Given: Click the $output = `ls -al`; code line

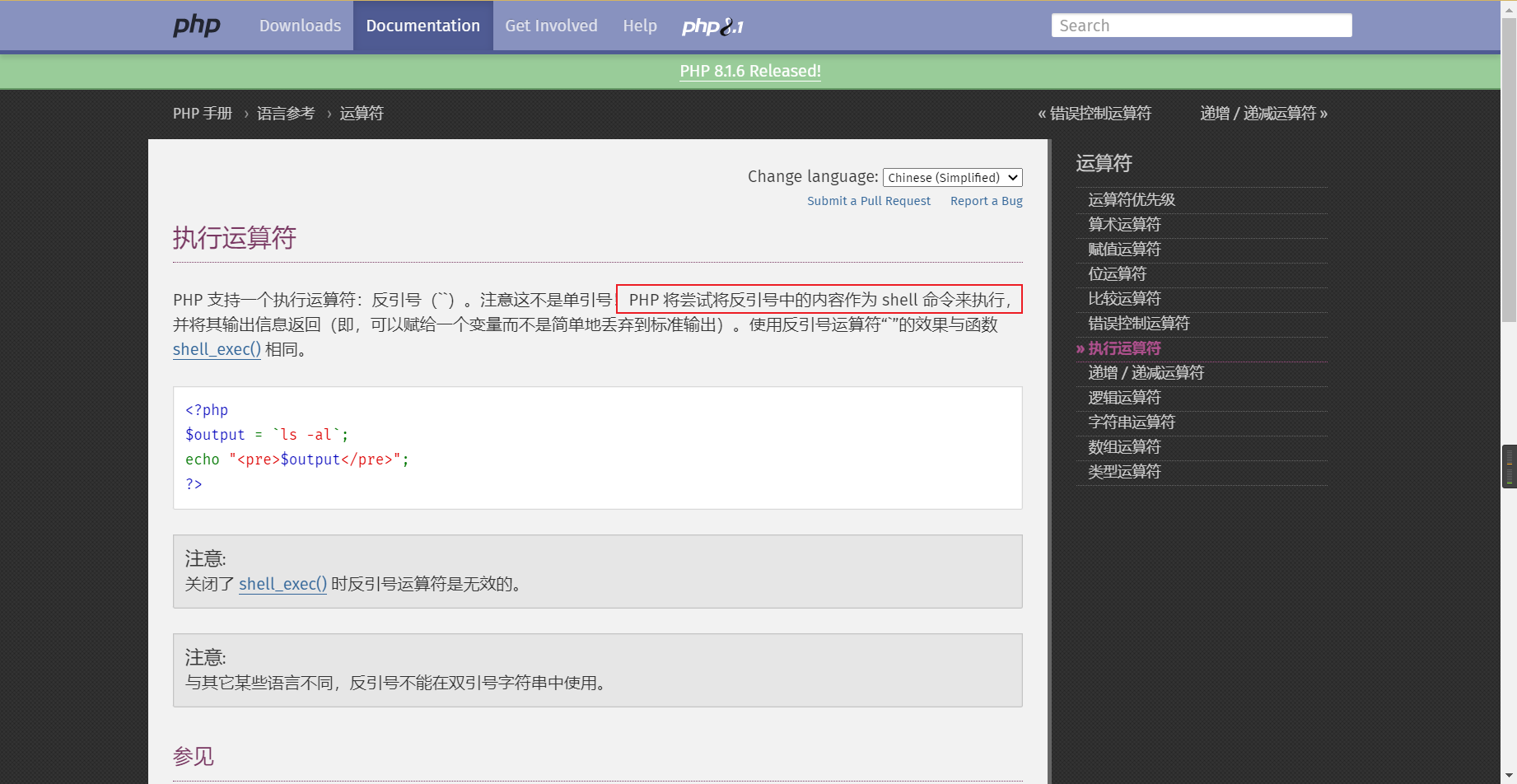Looking at the screenshot, I should tap(267, 435).
